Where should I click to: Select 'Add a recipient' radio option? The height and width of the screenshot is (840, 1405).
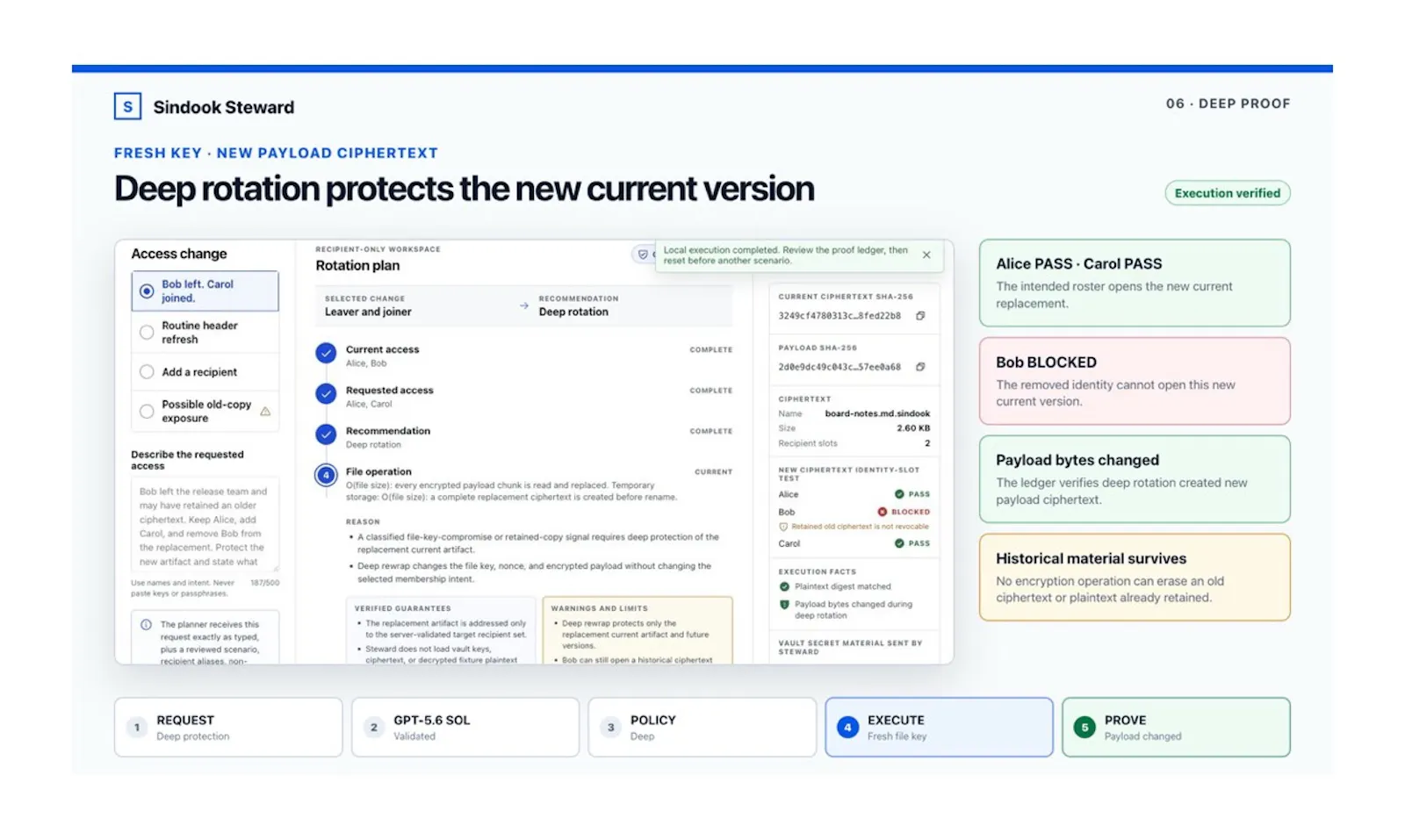point(147,372)
